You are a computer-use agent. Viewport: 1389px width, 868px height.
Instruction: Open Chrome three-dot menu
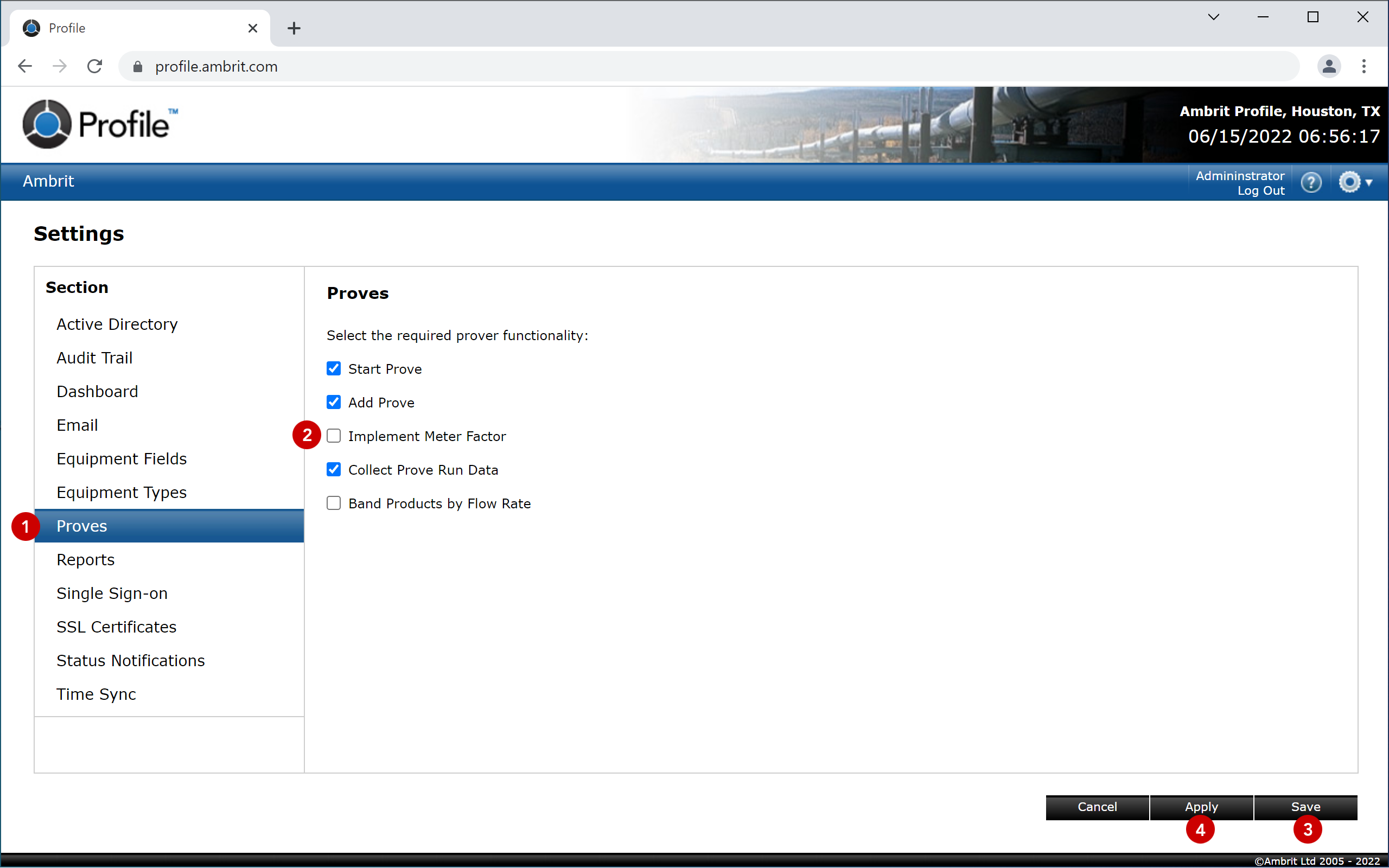pos(1363,67)
